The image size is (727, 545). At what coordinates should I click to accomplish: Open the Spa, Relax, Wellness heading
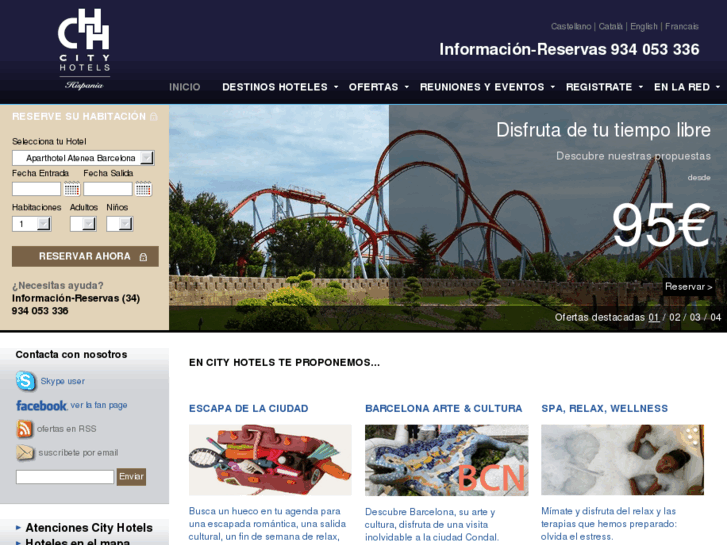(x=605, y=409)
